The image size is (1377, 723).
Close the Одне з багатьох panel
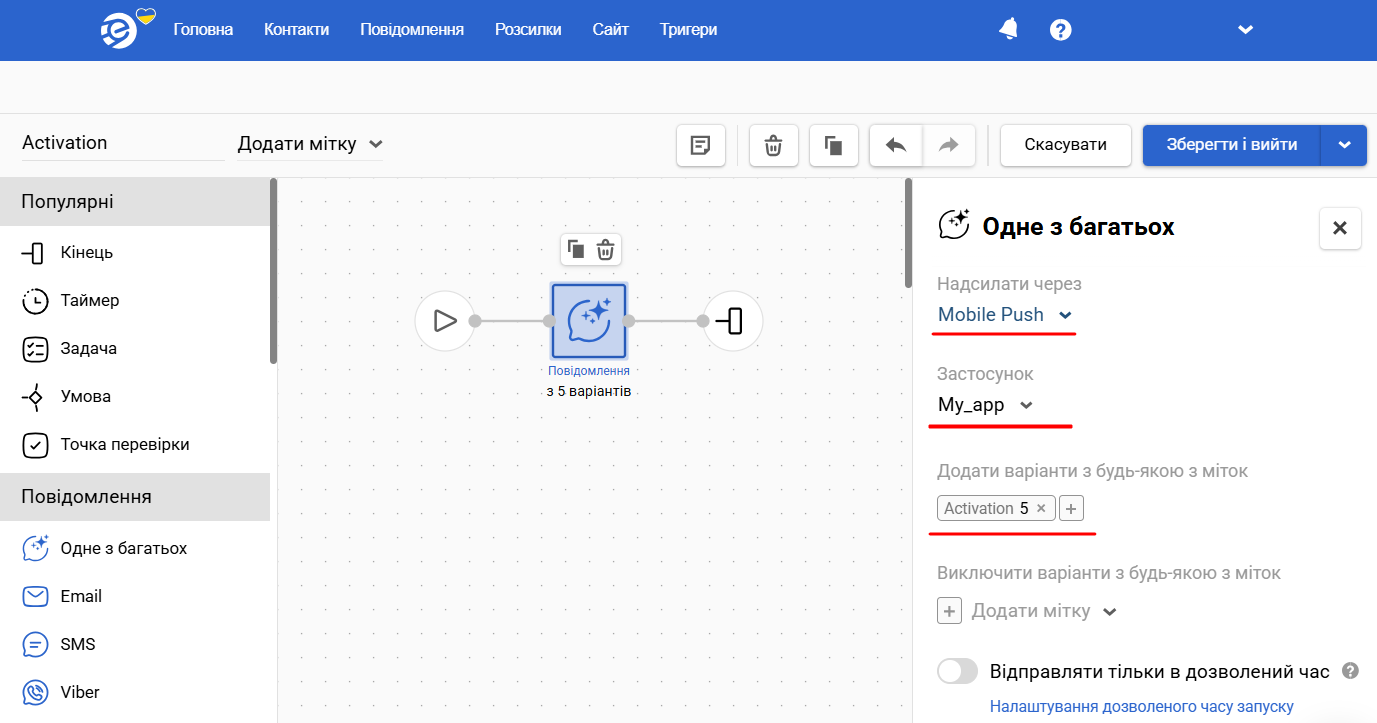click(x=1340, y=228)
